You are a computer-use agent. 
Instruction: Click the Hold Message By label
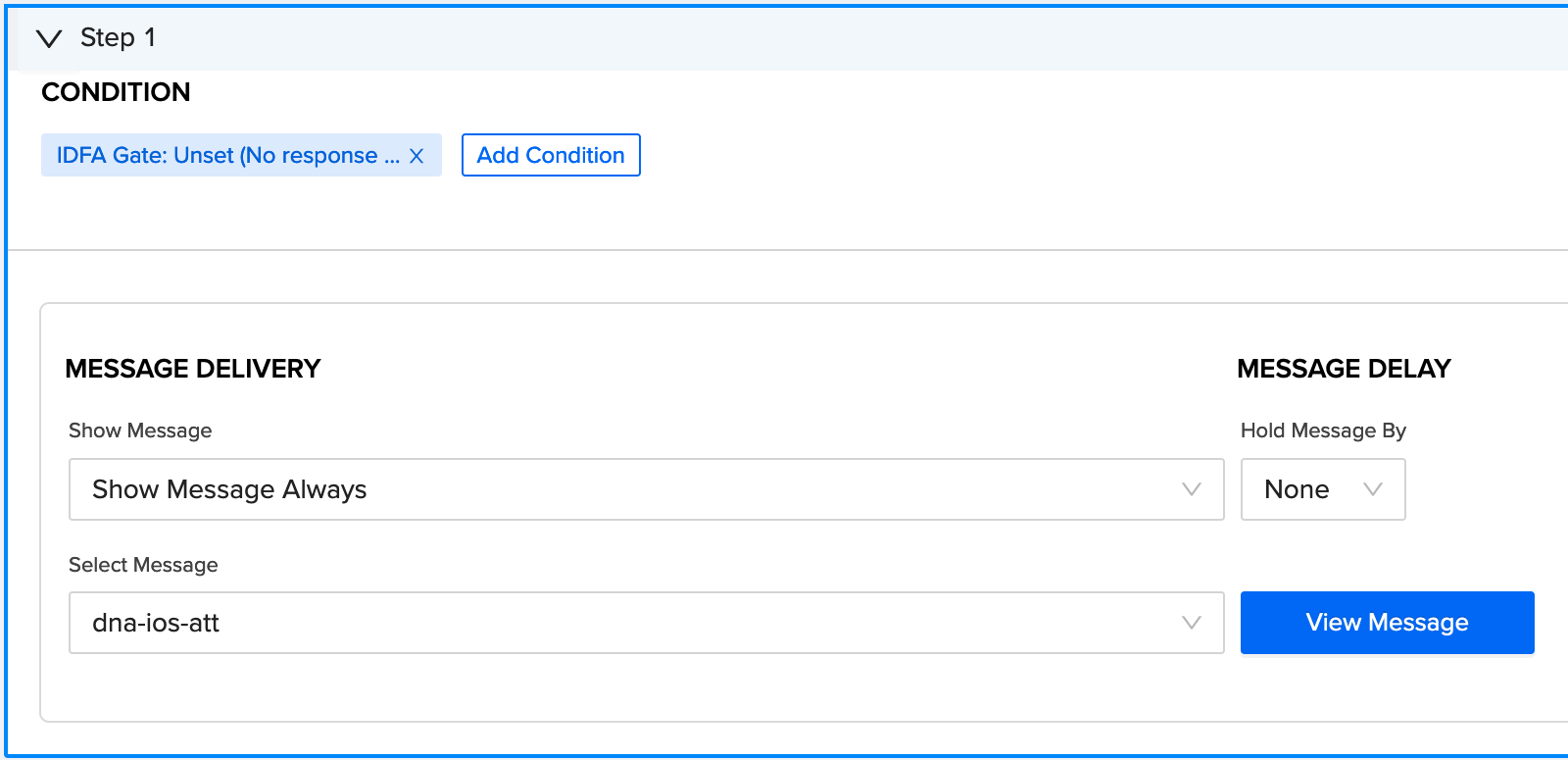pyautogui.click(x=1323, y=431)
